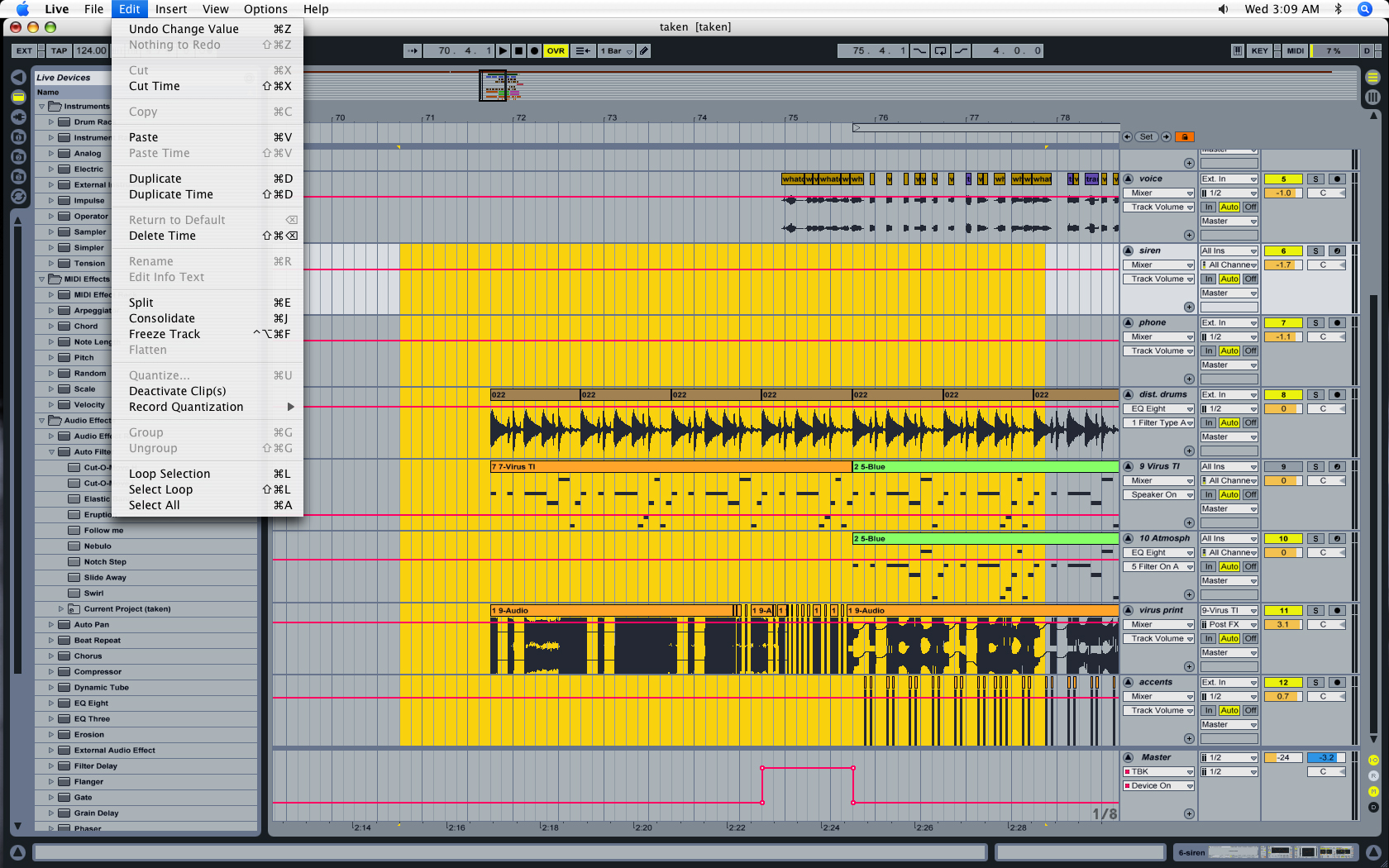The image size is (1389, 868).
Task: Enable the KEY map mode button
Action: click(1259, 50)
